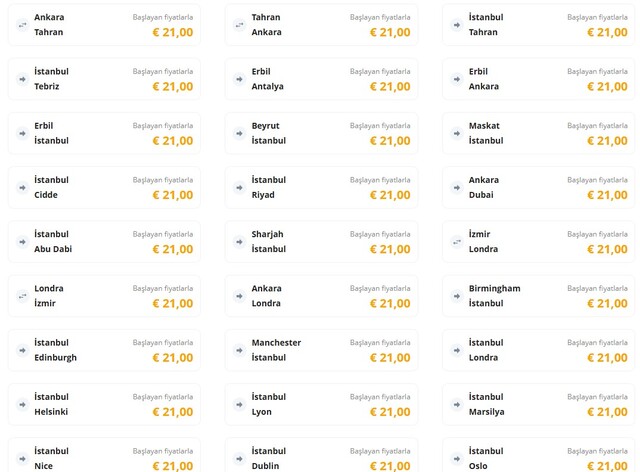
Task: Click round-trip icon on Londra–İzmir card
Action: point(22,295)
